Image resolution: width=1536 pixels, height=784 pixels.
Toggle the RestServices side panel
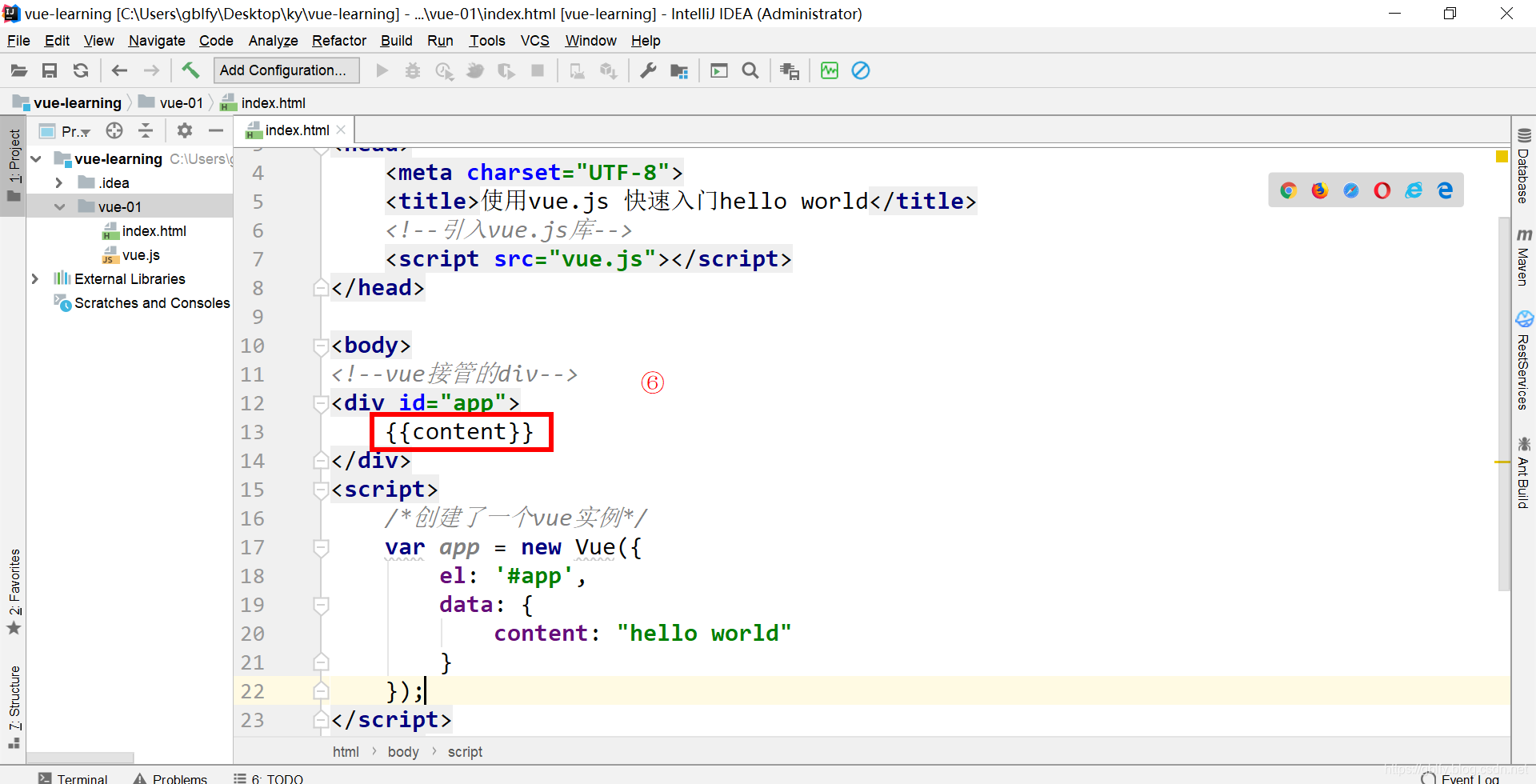pyautogui.click(x=1524, y=361)
